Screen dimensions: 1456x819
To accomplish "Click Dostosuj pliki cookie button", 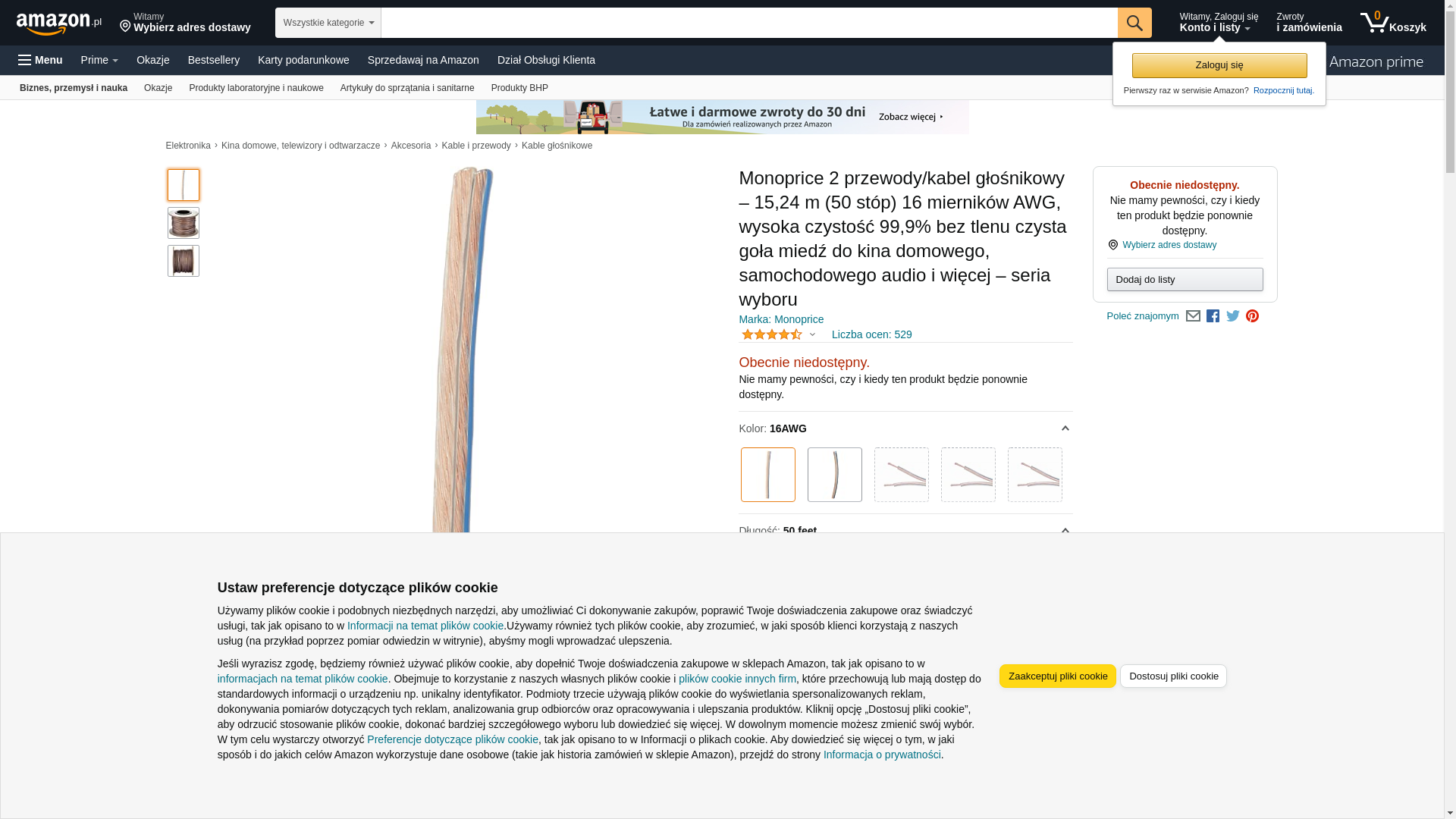I will (x=1173, y=676).
